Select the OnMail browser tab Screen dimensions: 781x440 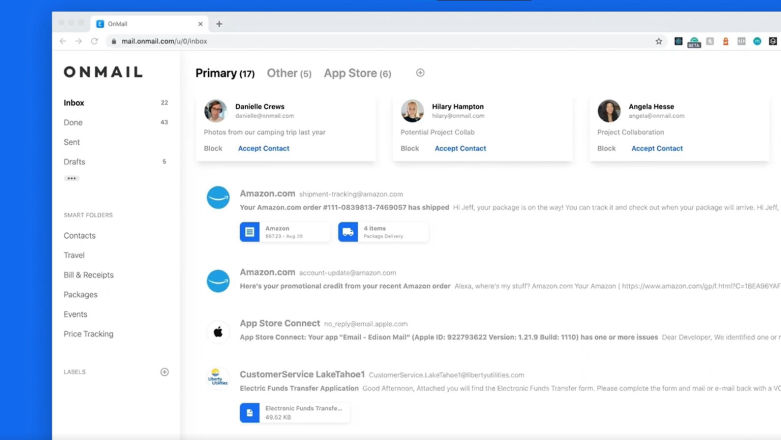click(x=148, y=24)
